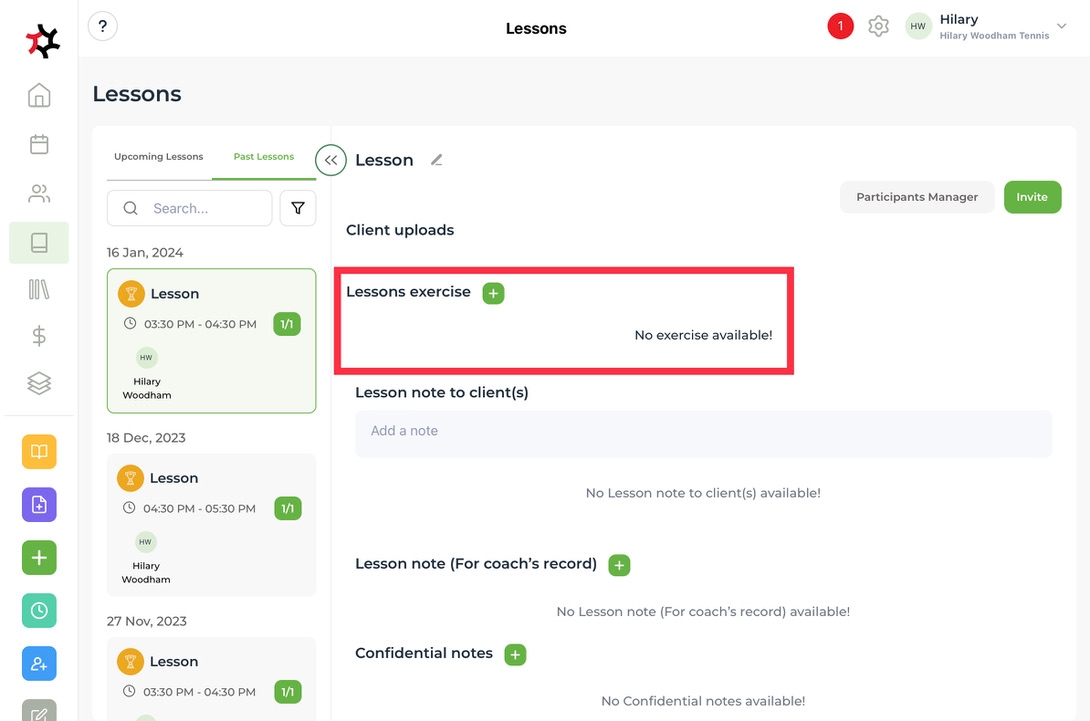Screen dimensions: 1090x721
Task: Click the help question mark icon
Action: (x=103, y=27)
